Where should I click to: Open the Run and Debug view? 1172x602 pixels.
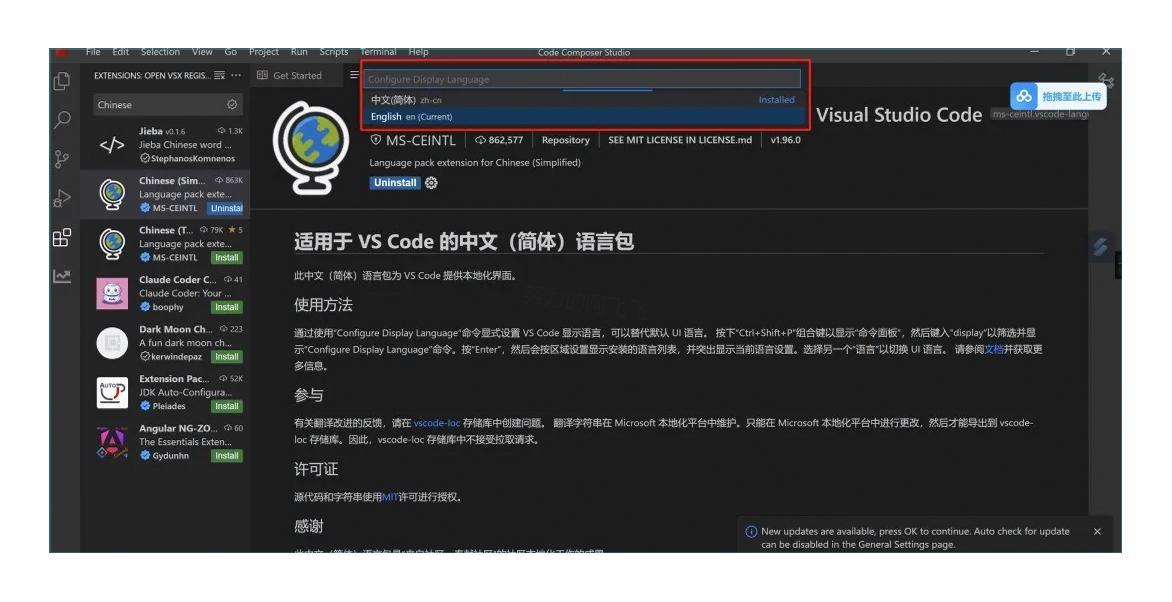(x=63, y=198)
